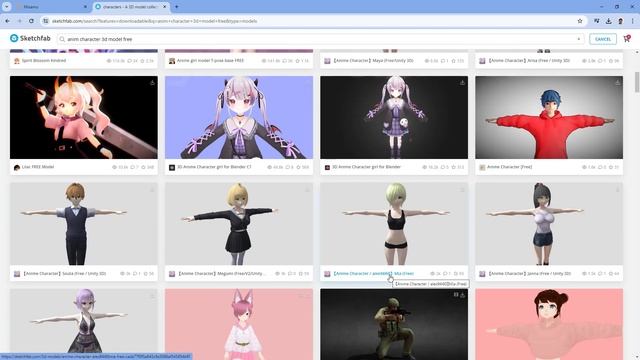Image resolution: width=640 pixels, height=360 pixels.
Task: View site information icon in address bar
Action: pos(46,21)
